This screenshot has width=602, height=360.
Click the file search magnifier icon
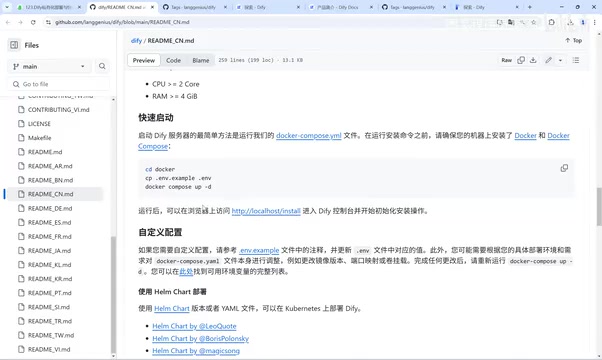pyautogui.click(x=102, y=66)
